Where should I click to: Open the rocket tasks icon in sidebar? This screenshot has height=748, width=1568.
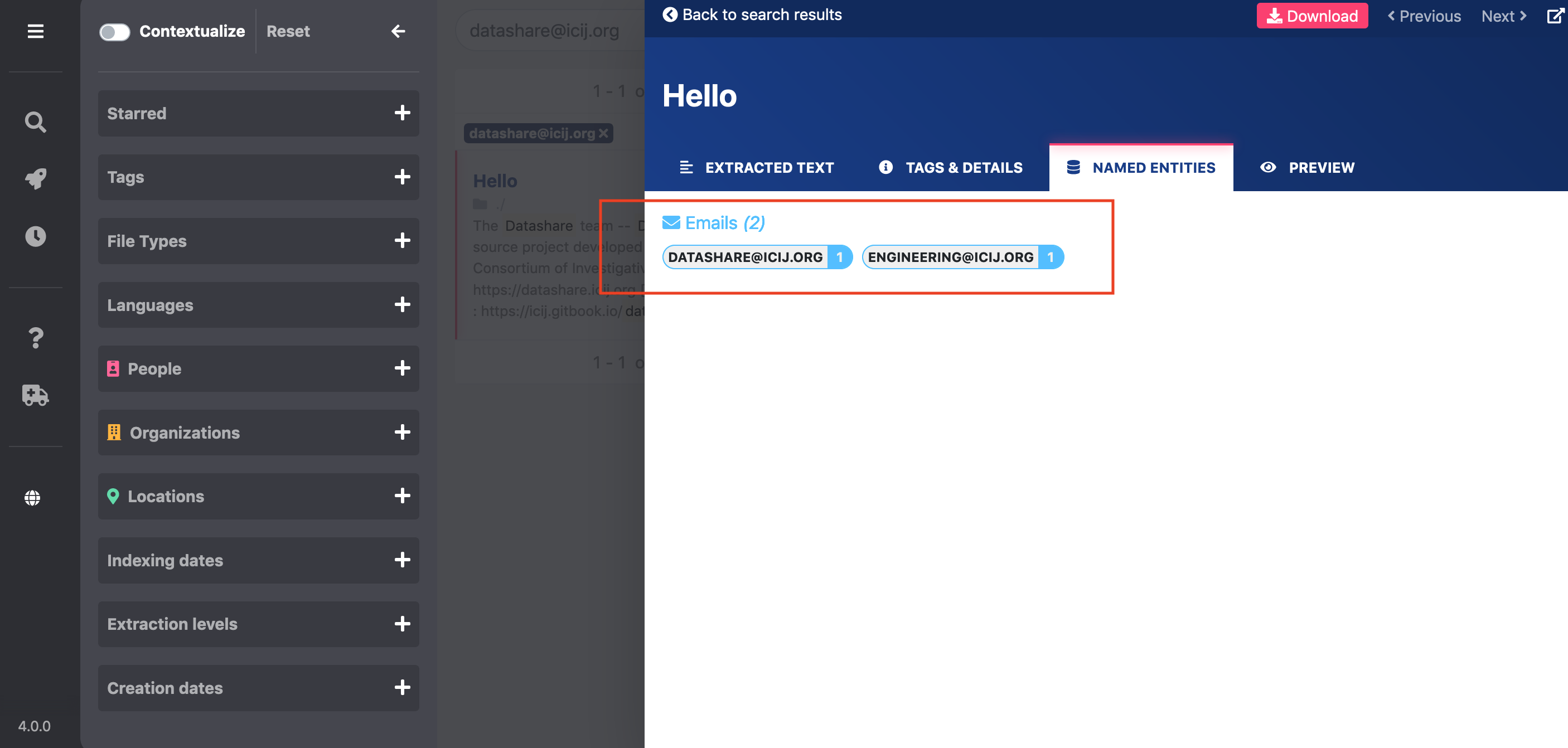(x=35, y=179)
